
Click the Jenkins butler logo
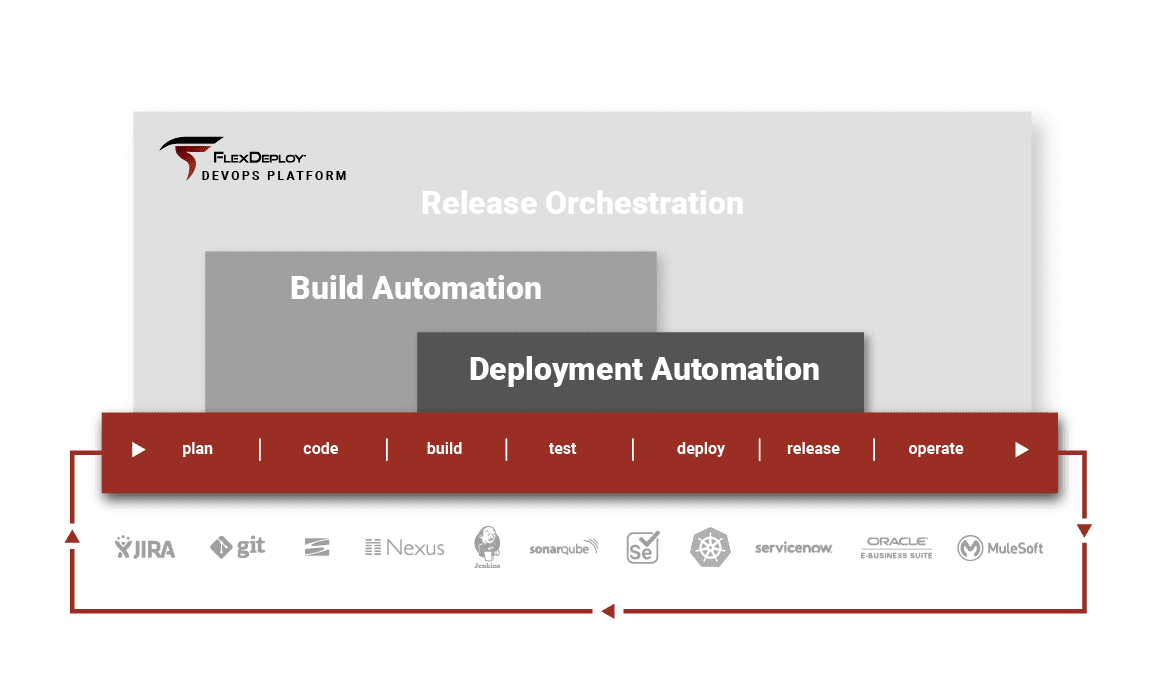pos(487,547)
